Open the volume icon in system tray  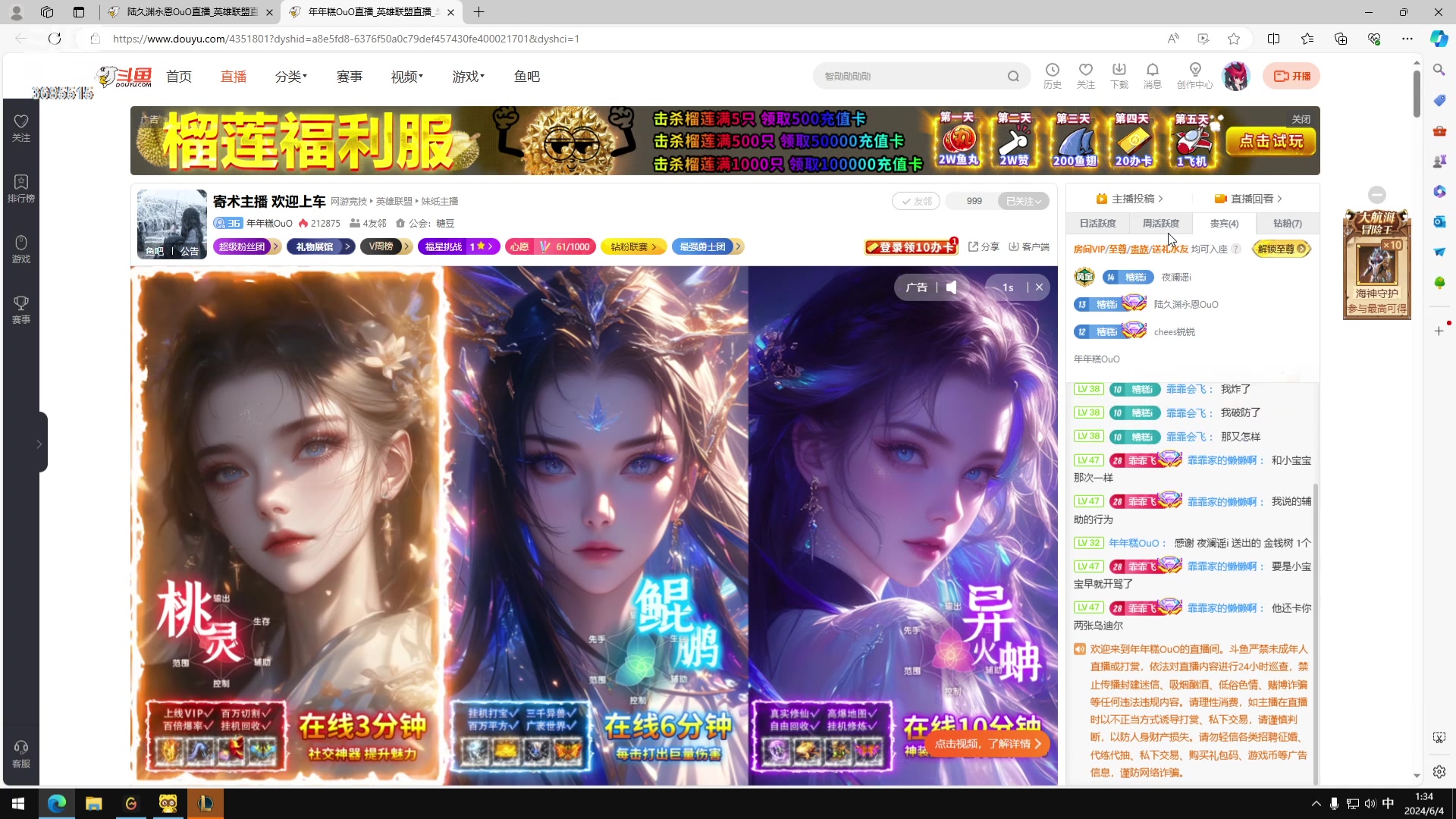pos(1370,804)
